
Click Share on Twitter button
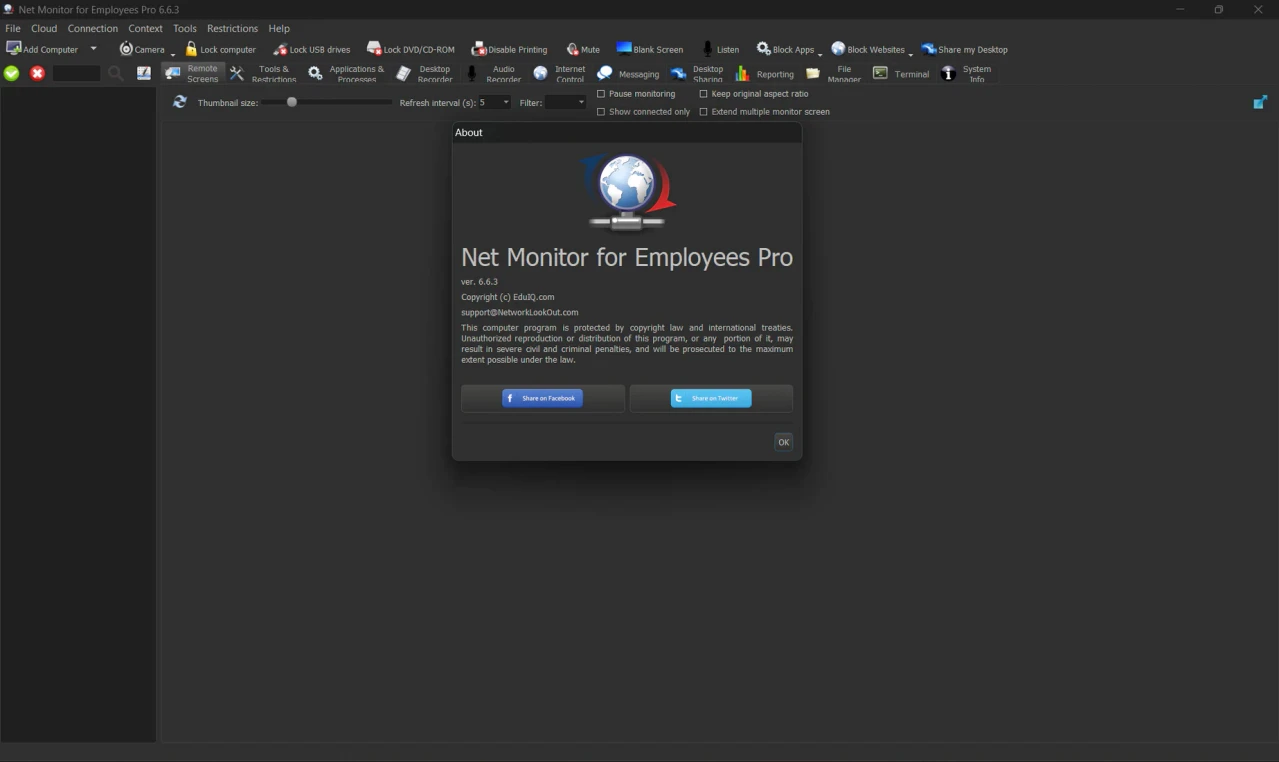coord(711,398)
